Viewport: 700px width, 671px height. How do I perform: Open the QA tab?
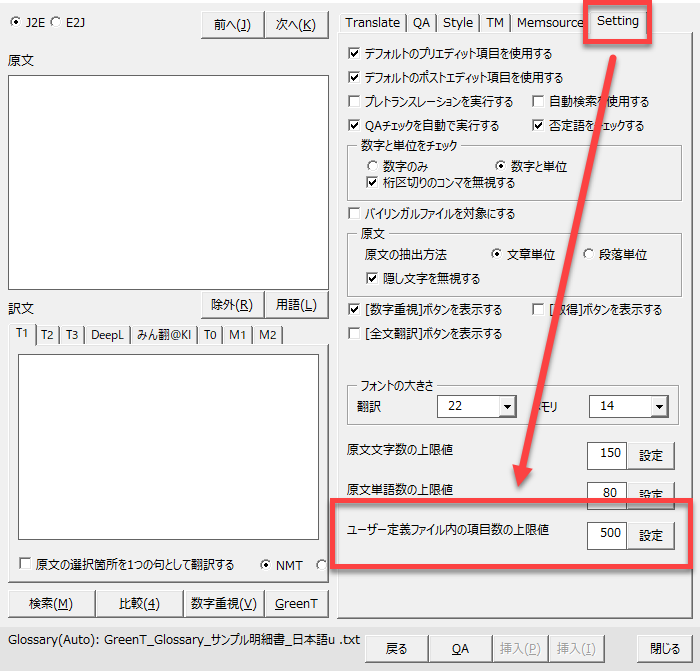click(x=421, y=22)
